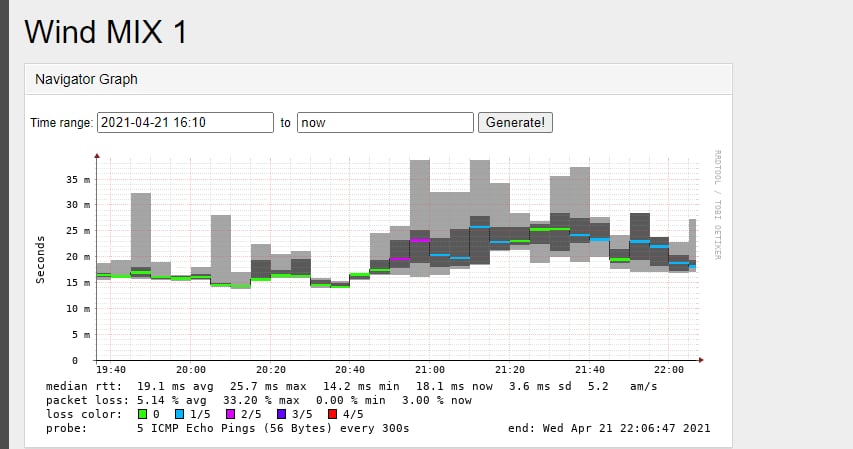The image size is (853, 449).
Task: Click the Navigator Graph panel header
Action: 86,78
